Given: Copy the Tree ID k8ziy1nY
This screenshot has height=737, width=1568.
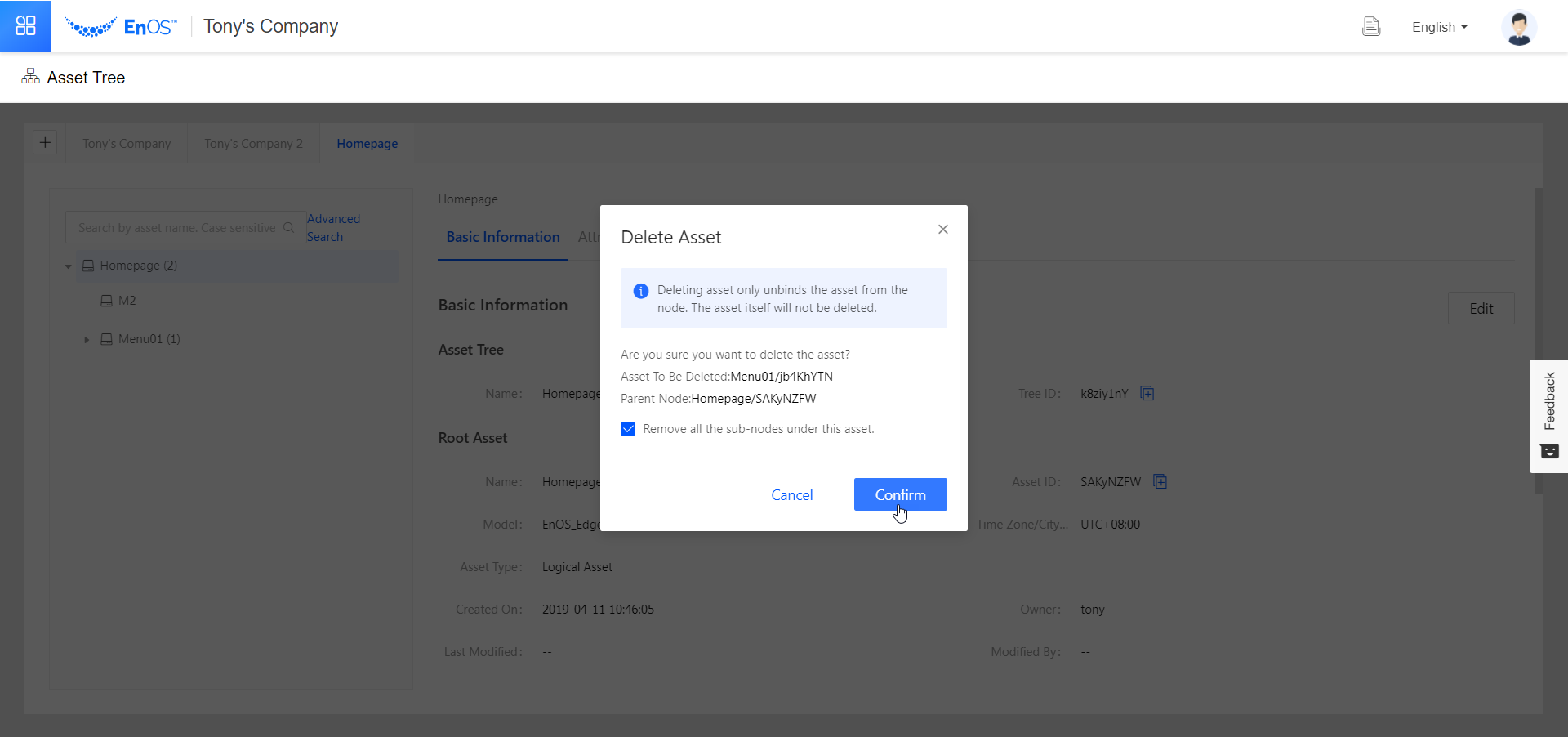Looking at the screenshot, I should (x=1147, y=394).
